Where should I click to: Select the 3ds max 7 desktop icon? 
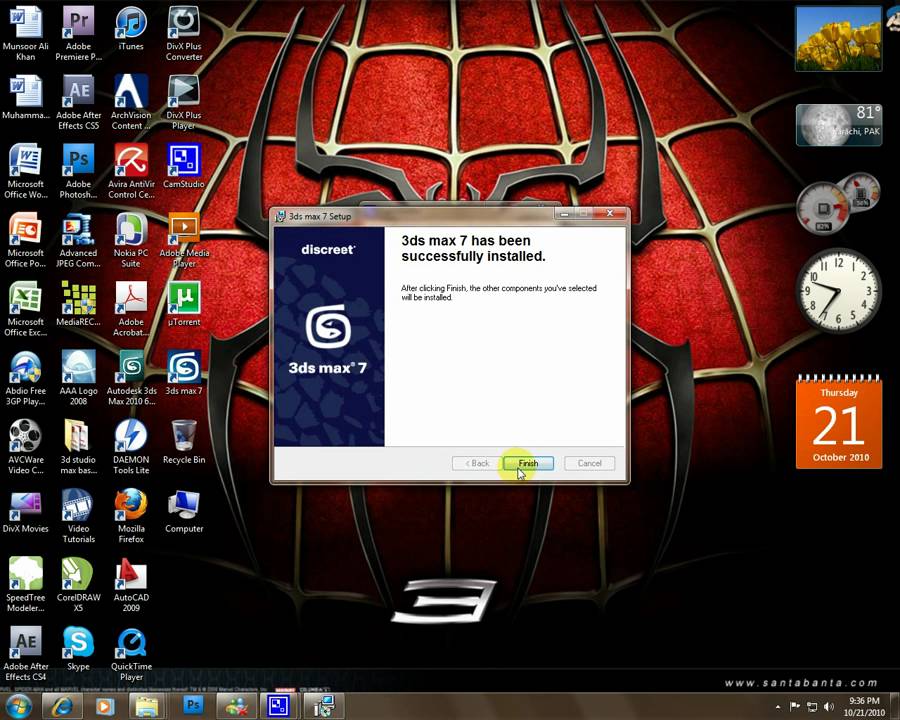184,373
